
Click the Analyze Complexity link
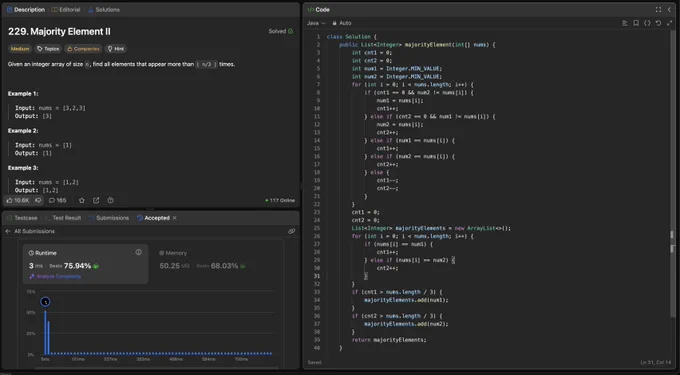coord(55,276)
